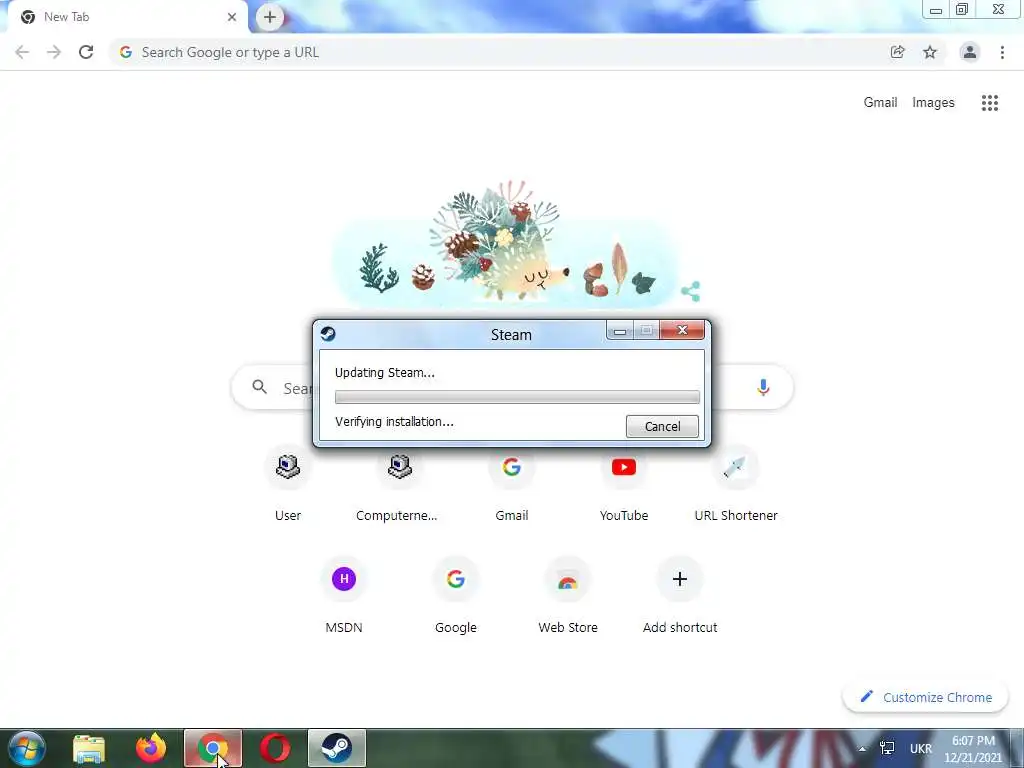Open the Images link
1024x768 pixels.
coord(933,103)
